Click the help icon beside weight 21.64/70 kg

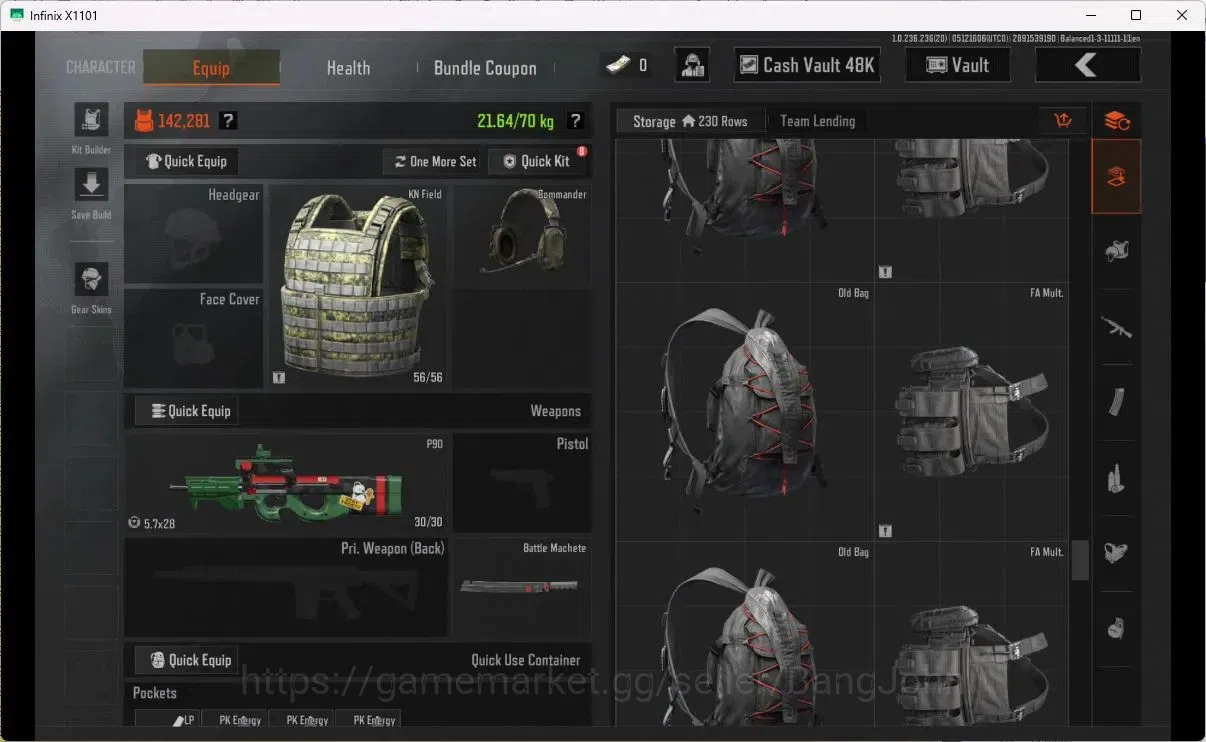575,121
